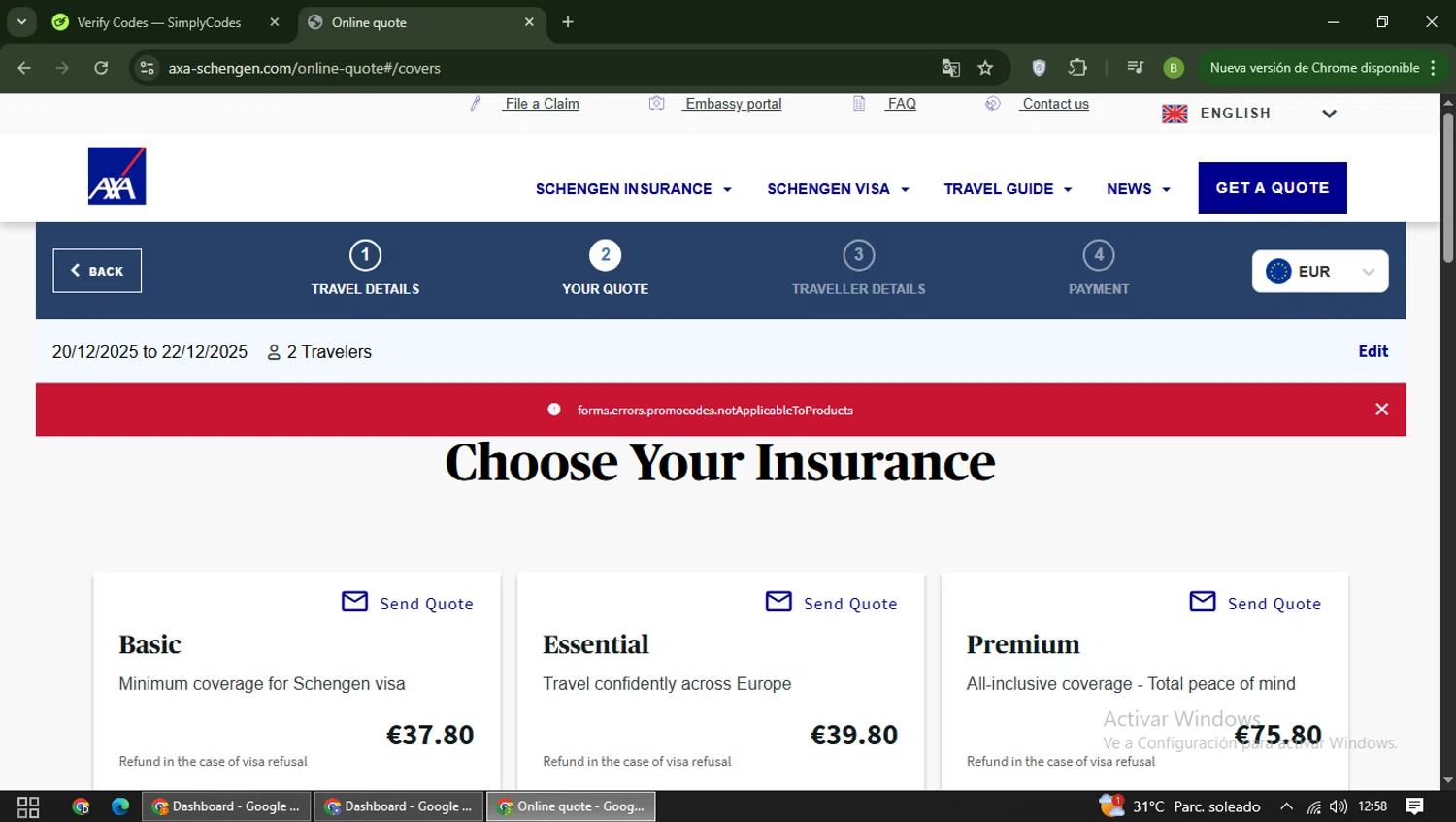Open the Contact us link
The height and width of the screenshot is (822, 1456).
pyautogui.click(x=1055, y=104)
